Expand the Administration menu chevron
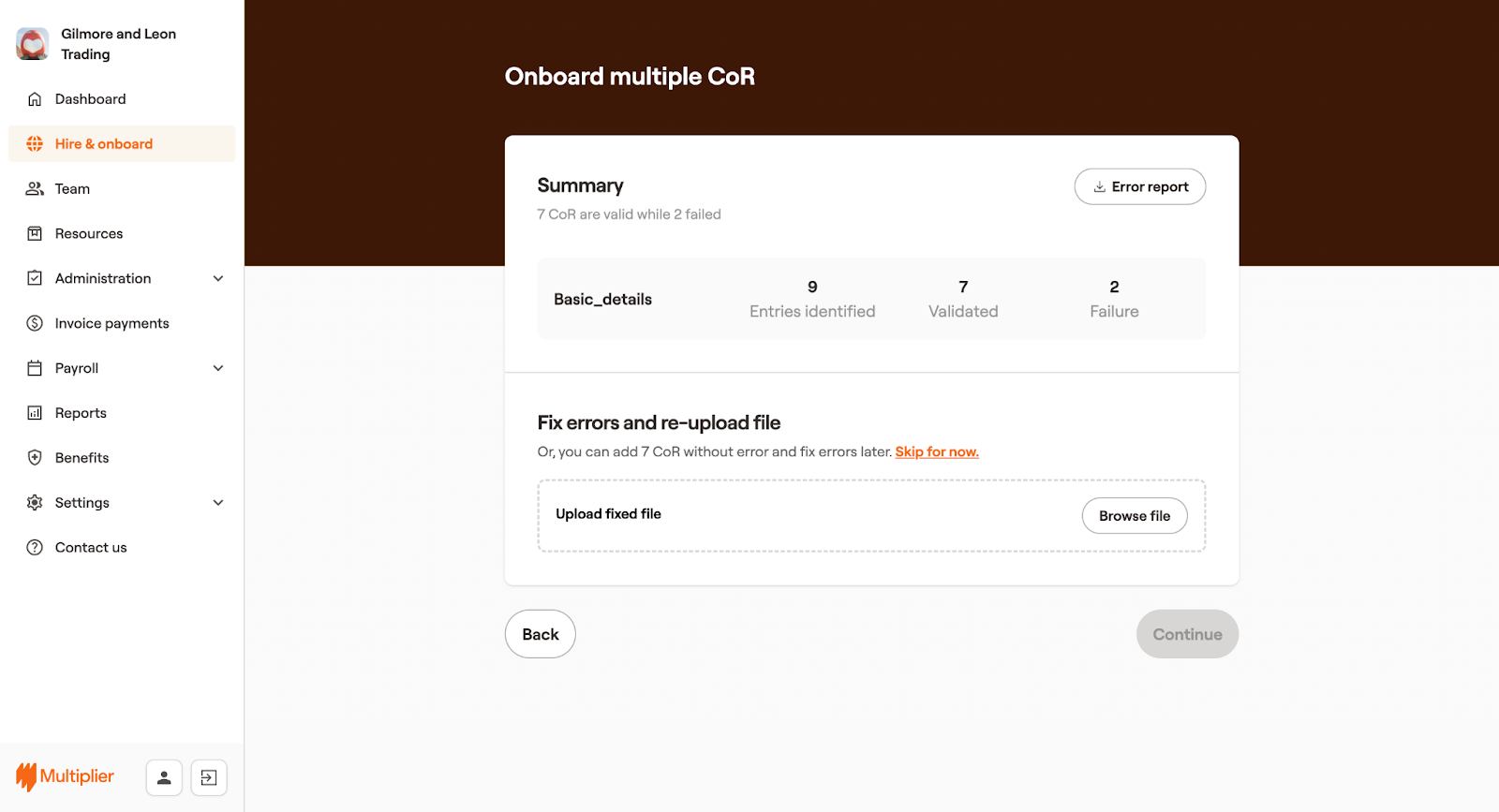 tap(218, 278)
